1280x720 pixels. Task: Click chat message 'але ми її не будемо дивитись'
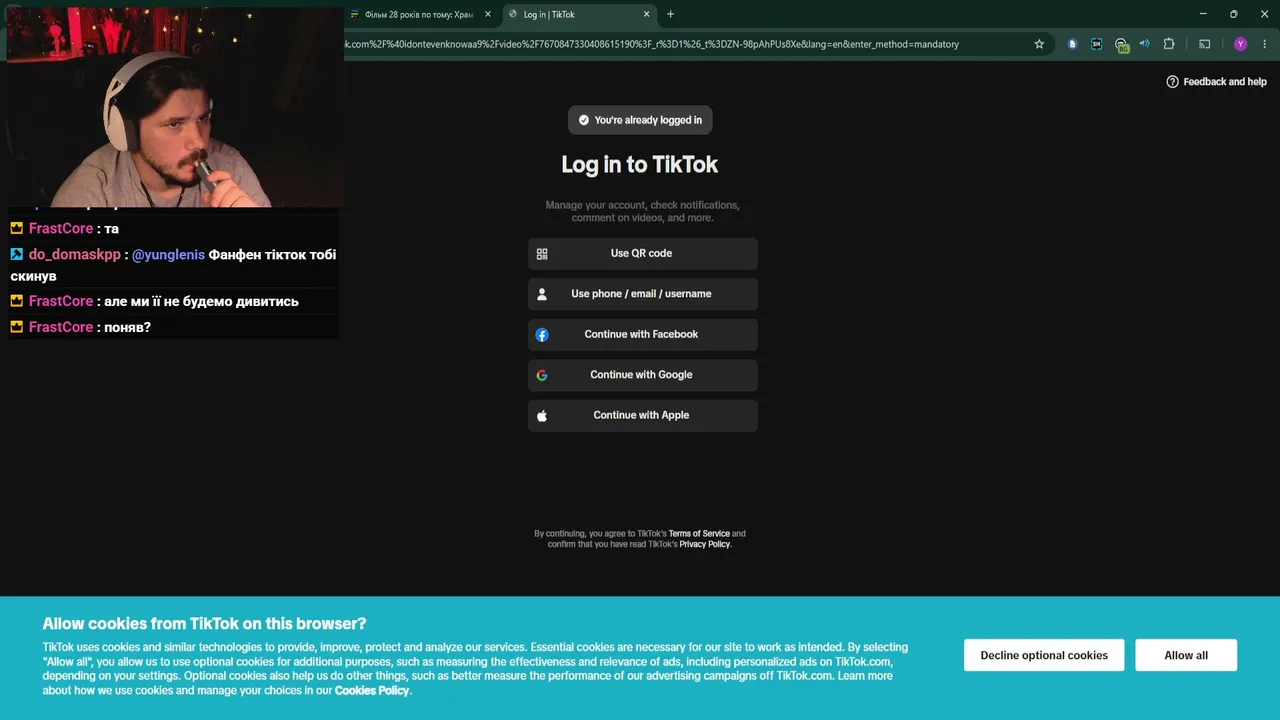click(x=201, y=301)
